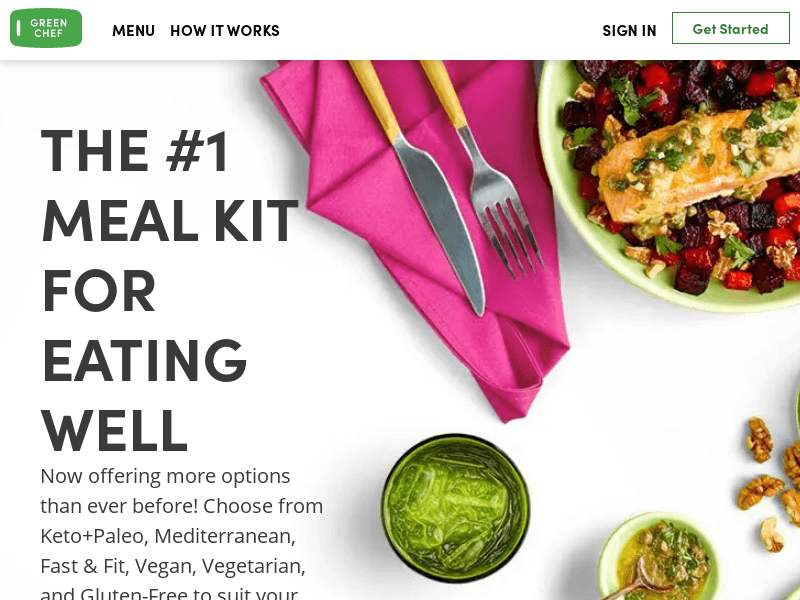The height and width of the screenshot is (600, 800).
Task: Open the MENU navigation link
Action: tap(133, 31)
